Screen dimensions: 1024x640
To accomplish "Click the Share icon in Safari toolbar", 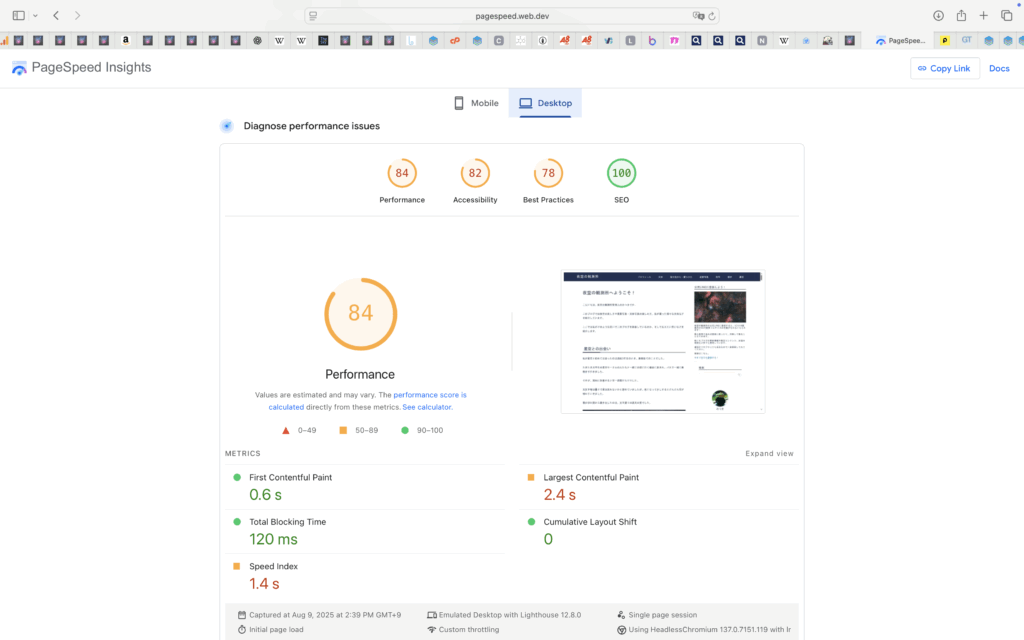I will 961,15.
